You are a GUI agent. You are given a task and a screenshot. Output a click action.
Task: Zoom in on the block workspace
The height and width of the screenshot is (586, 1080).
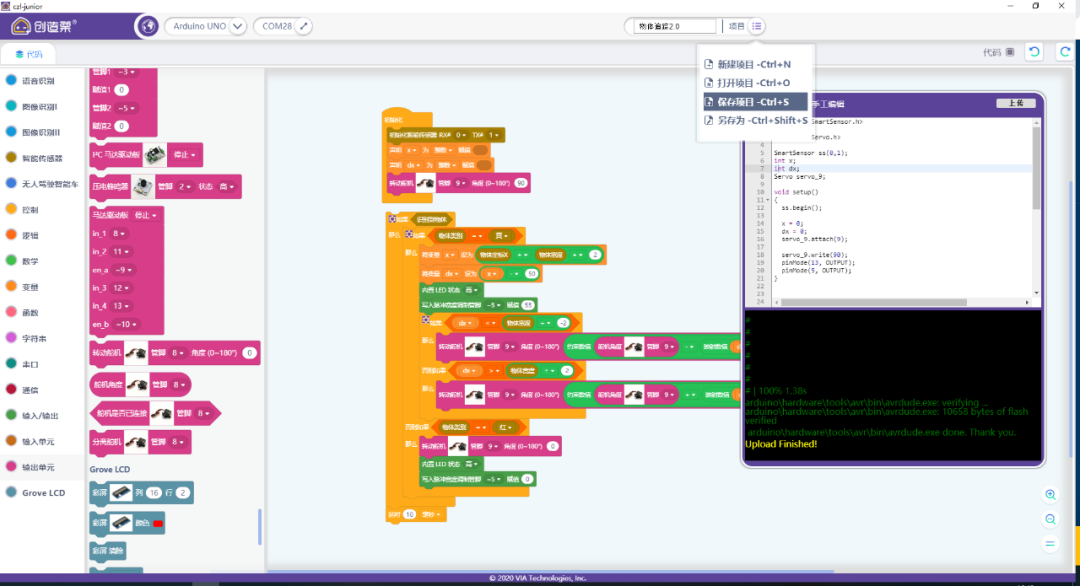click(x=1050, y=495)
